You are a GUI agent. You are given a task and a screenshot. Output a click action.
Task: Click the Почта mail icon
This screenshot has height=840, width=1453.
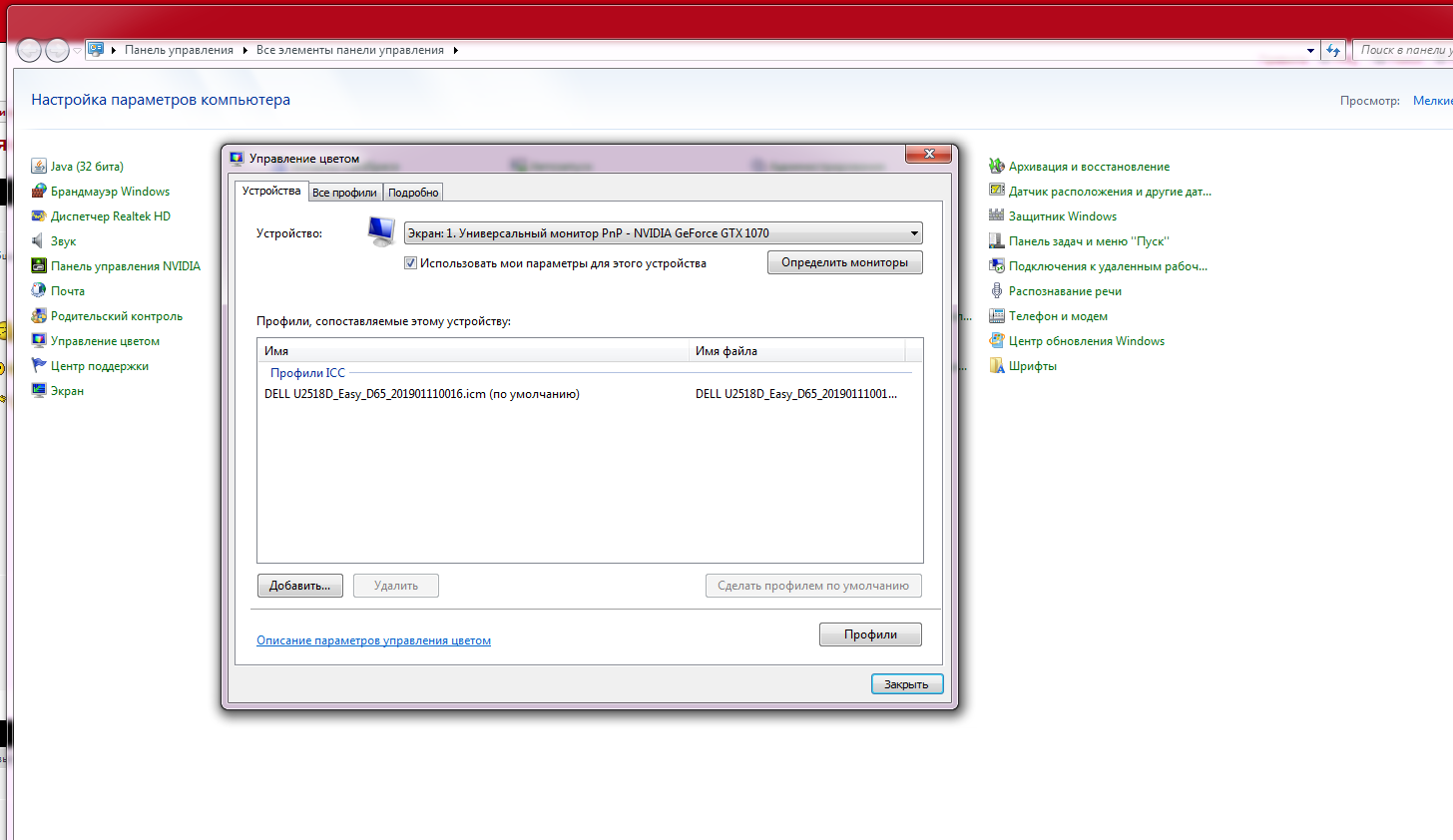tap(39, 291)
